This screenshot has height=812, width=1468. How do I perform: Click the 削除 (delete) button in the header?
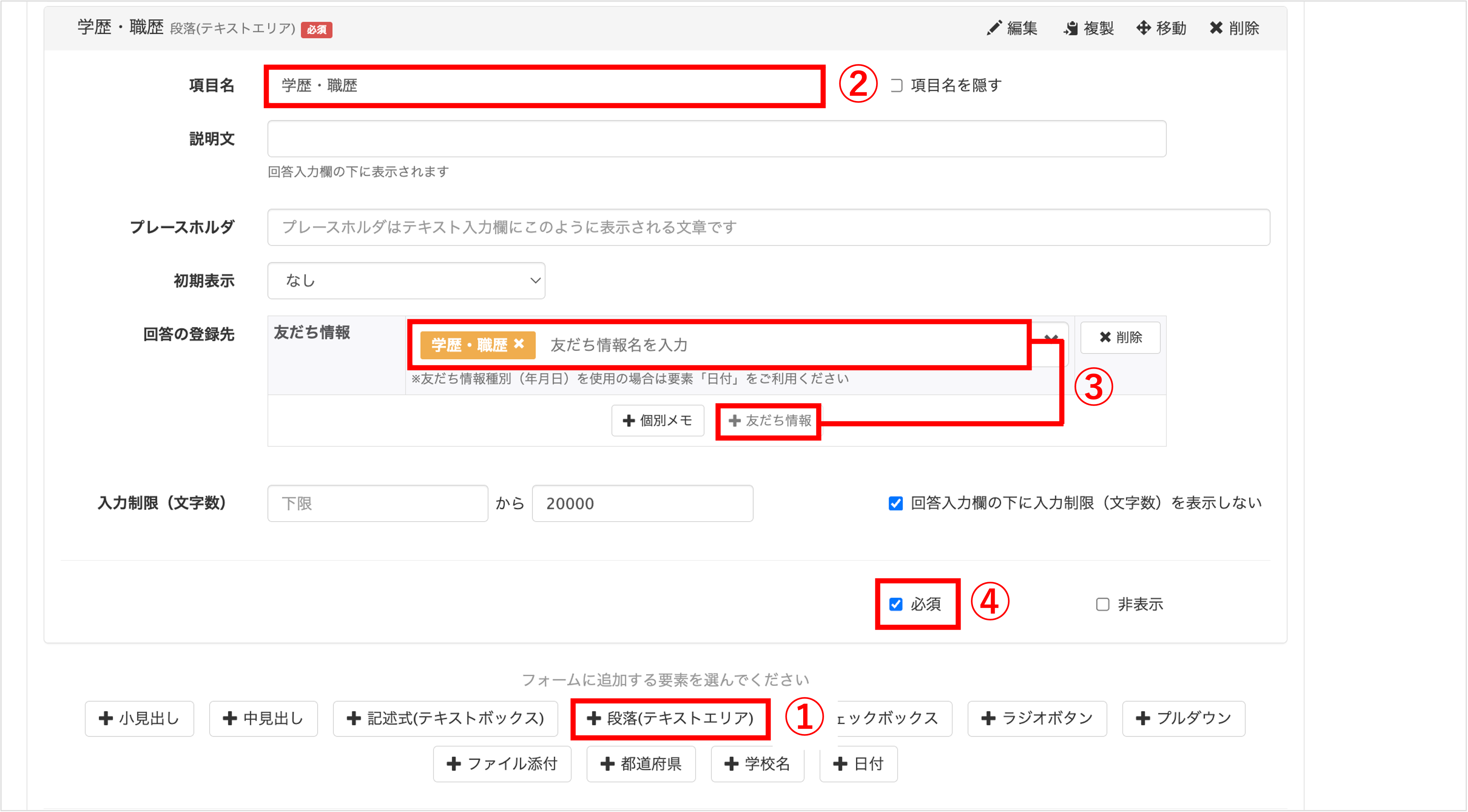tap(1234, 28)
